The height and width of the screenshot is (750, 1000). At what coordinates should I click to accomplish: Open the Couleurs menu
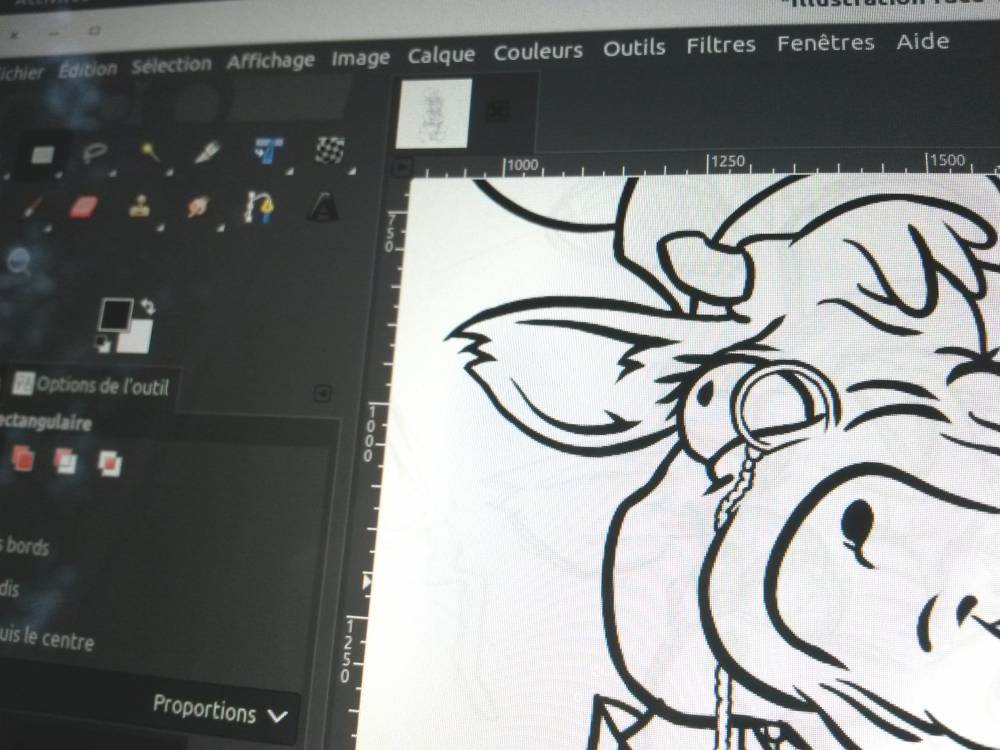[x=538, y=52]
